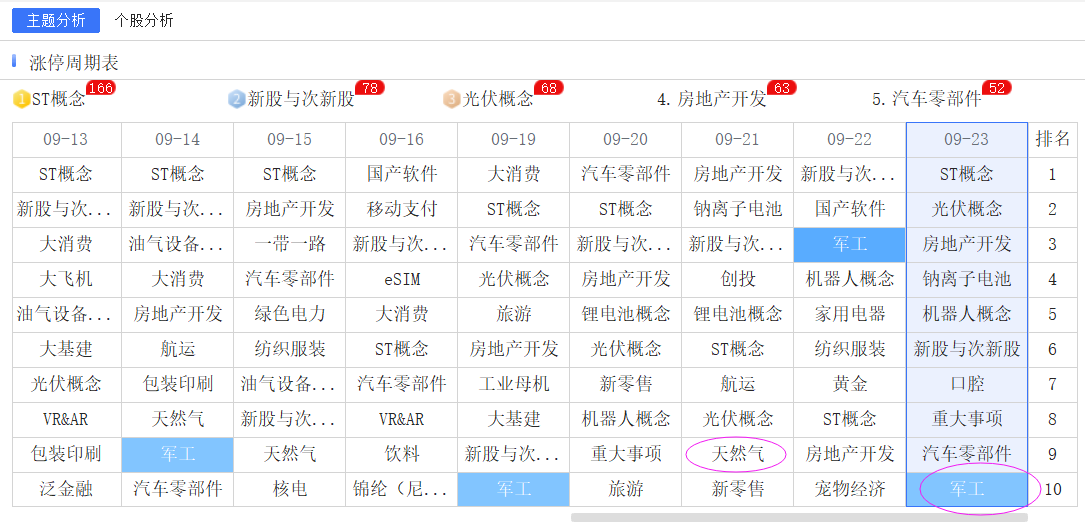Click the 新零售 cell under 09-20
This screenshot has height=522, width=1085.
coord(626,385)
